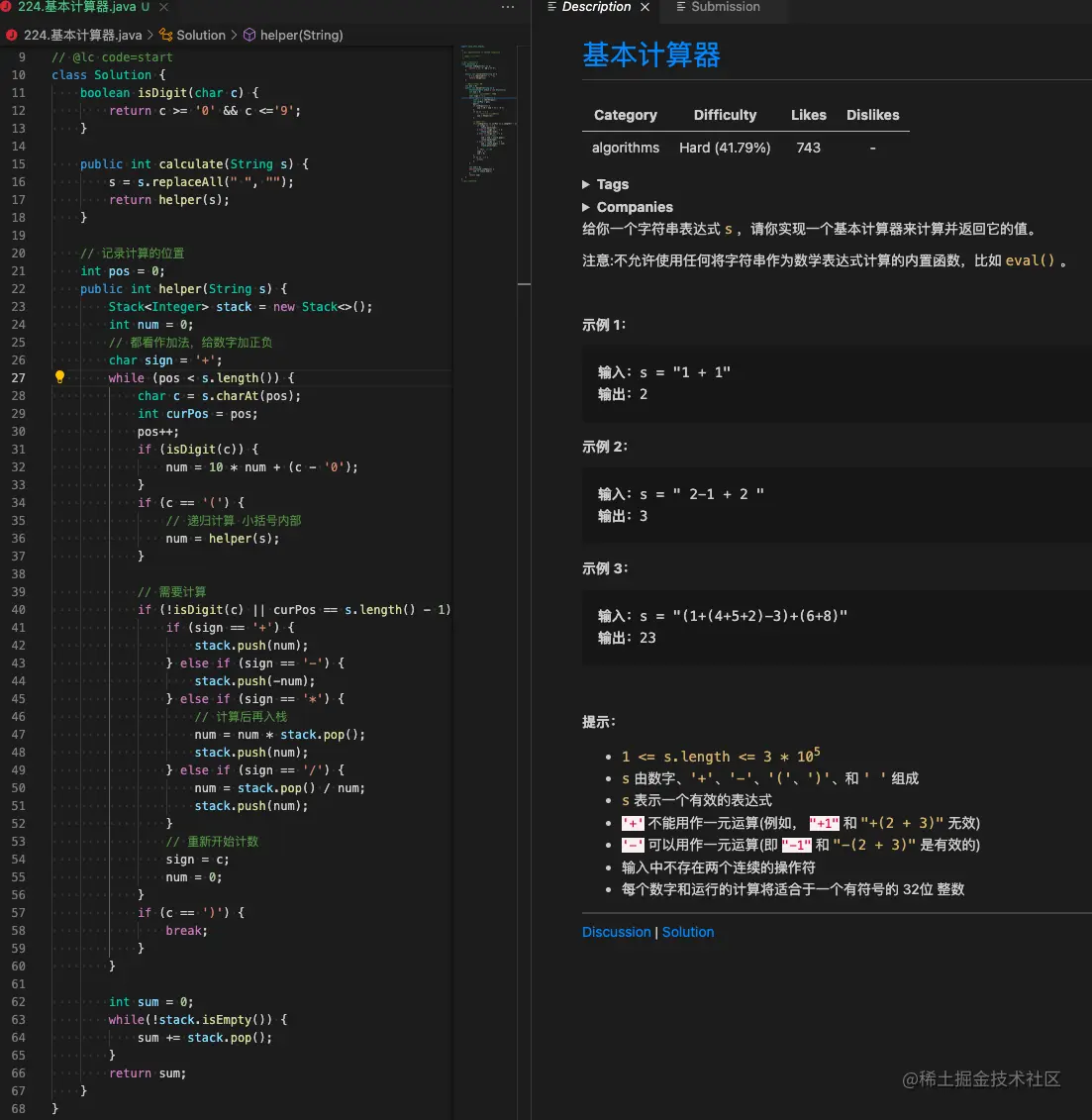Click the code minimap overview
The image size is (1092, 1120).
488,114
